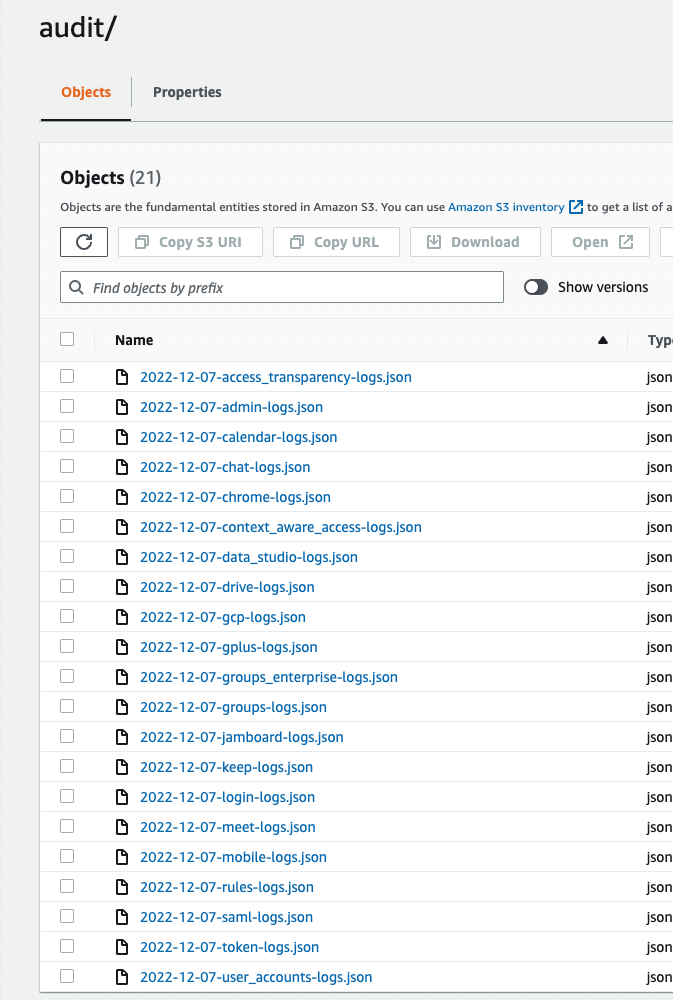Screen dimensions: 673x1000
Task: Click the magnifier icon in the search field
Action: point(77,288)
